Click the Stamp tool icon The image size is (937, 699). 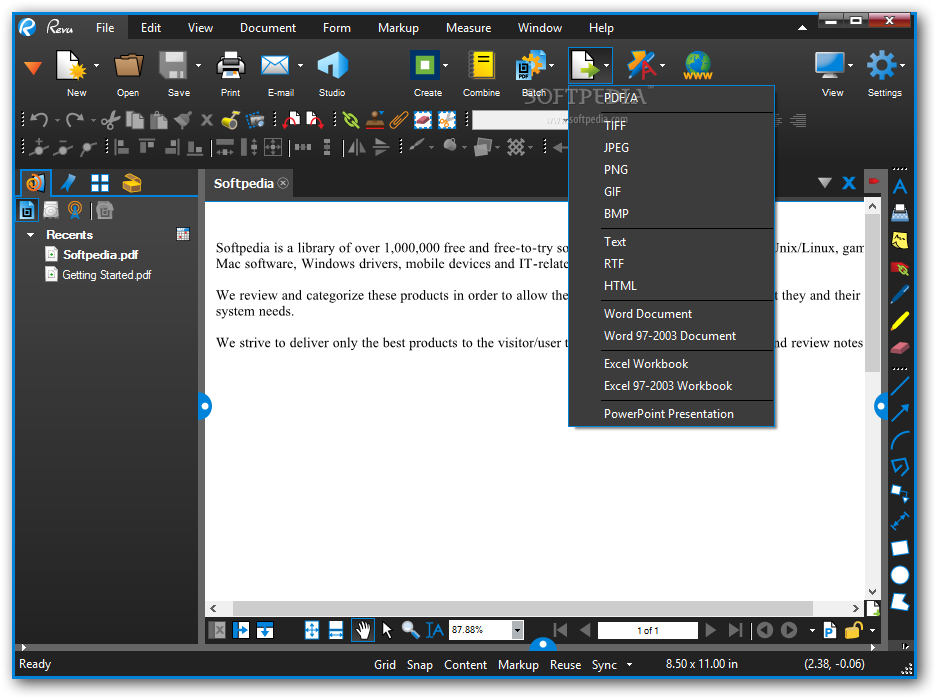(x=375, y=120)
